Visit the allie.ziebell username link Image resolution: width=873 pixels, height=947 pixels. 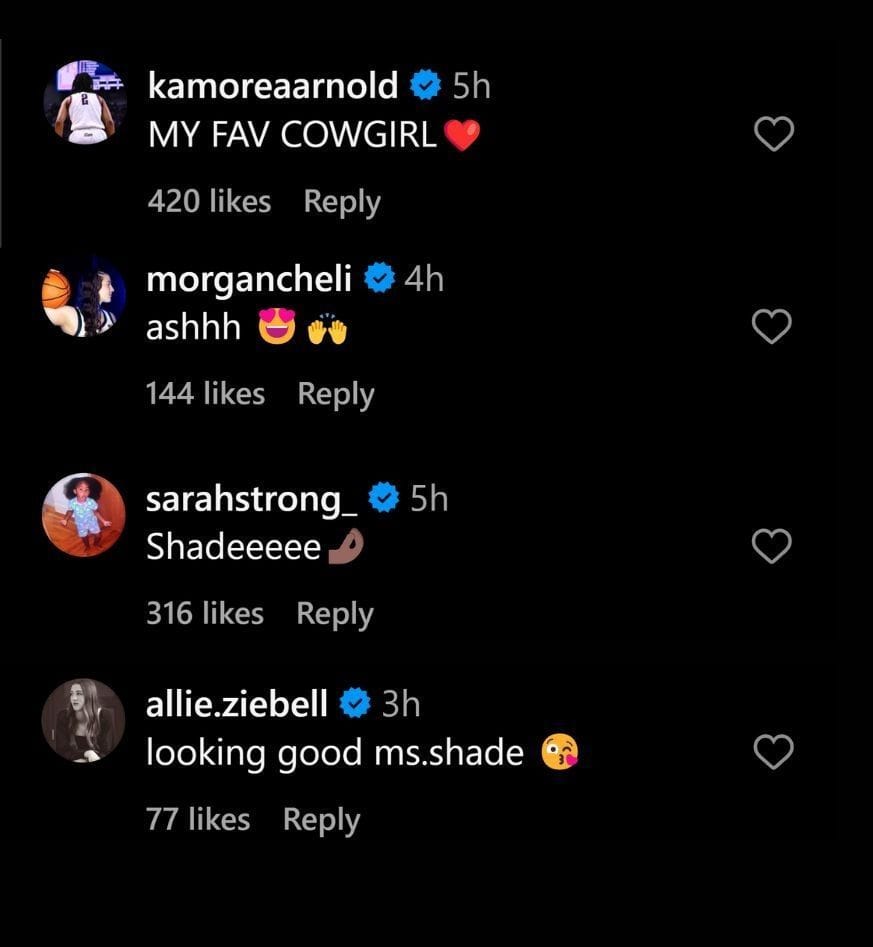tap(237, 704)
